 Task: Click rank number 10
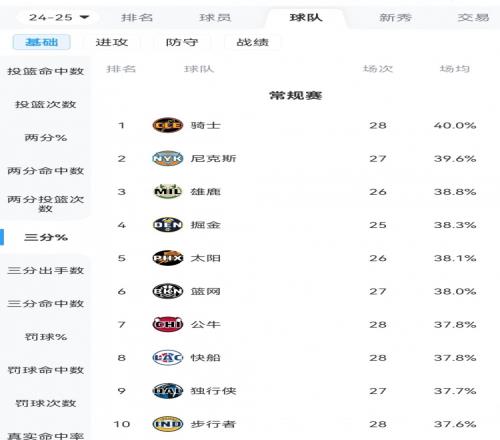coord(121,424)
